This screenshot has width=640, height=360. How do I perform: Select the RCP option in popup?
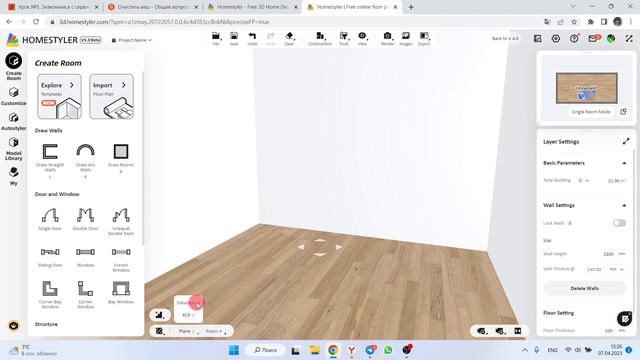click(187, 315)
